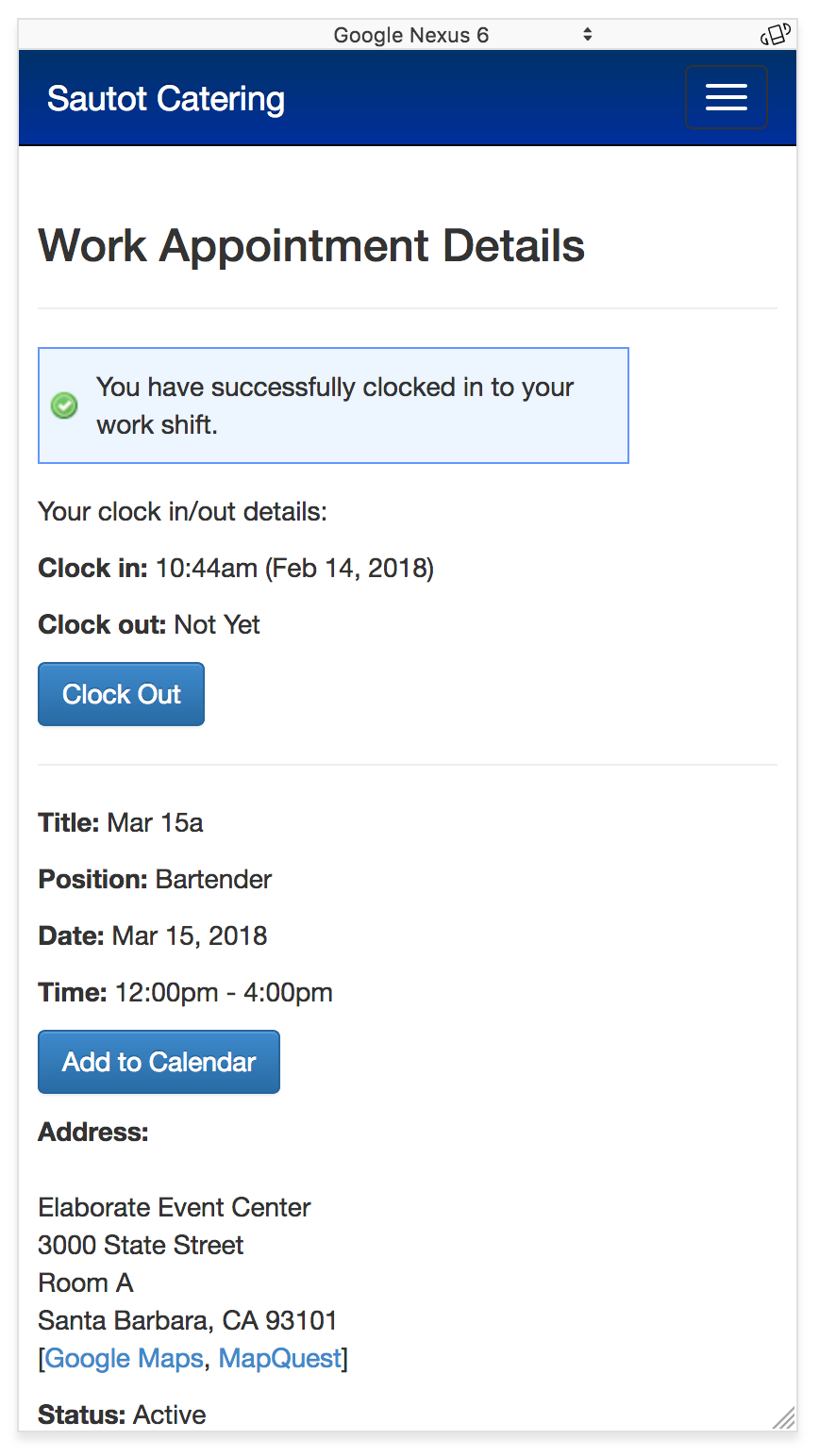Open the Google Maps link
Screen dimensions: 819x1456
pos(124,1358)
